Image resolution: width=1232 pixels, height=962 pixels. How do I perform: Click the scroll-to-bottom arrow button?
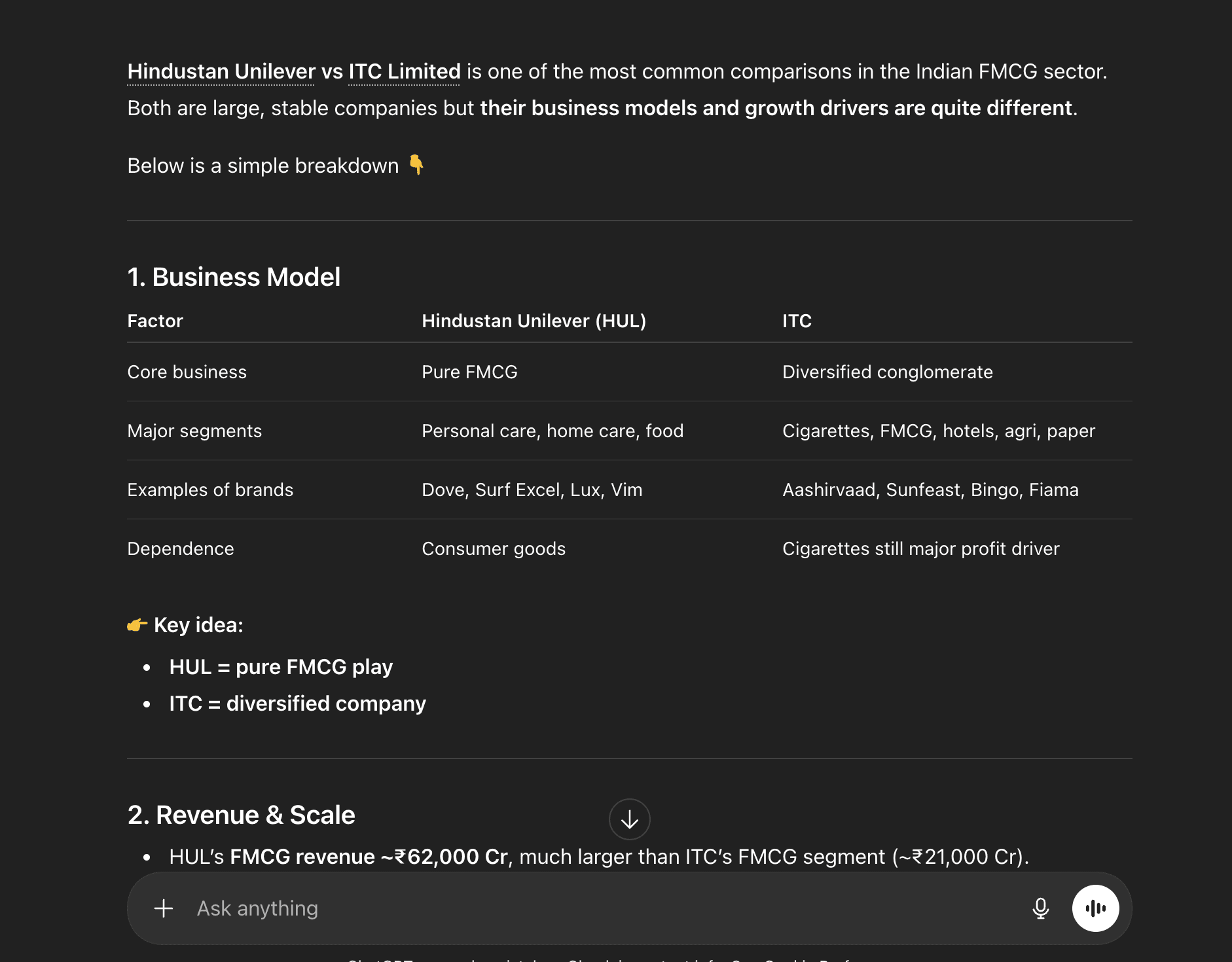pyautogui.click(x=629, y=819)
